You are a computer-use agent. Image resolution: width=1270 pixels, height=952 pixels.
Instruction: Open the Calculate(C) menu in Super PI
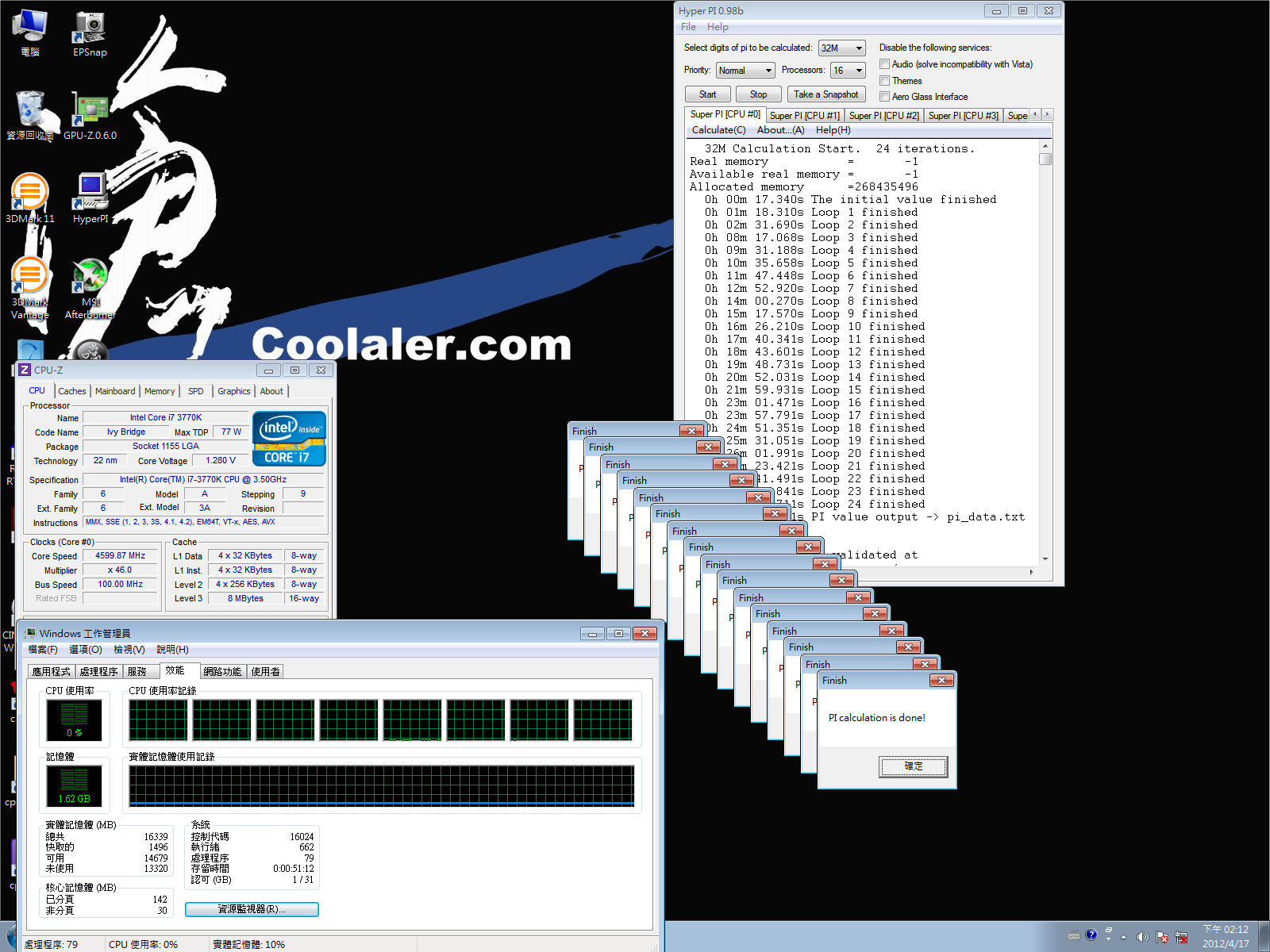click(x=718, y=129)
